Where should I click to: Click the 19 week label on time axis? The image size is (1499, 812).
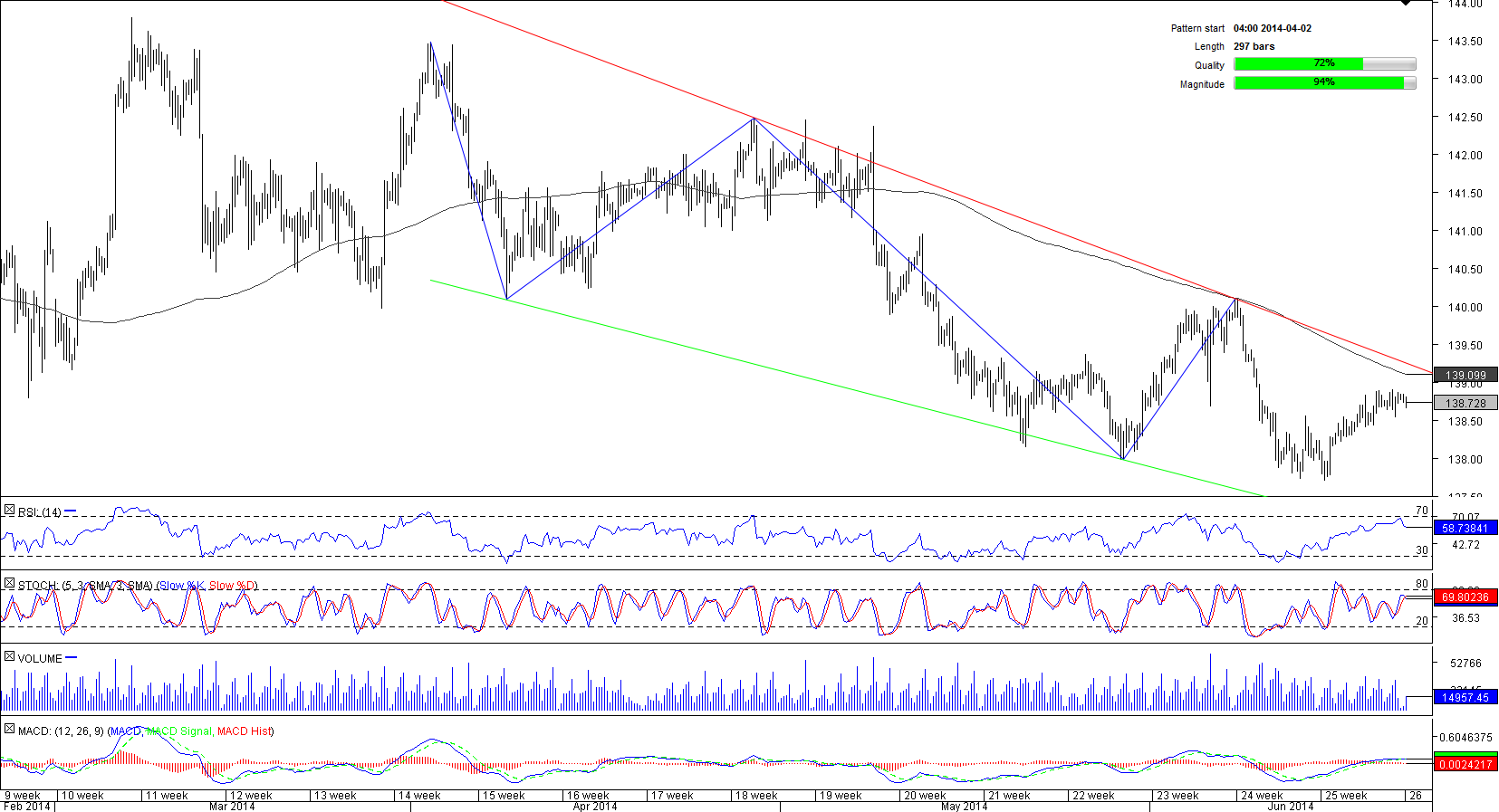click(841, 796)
